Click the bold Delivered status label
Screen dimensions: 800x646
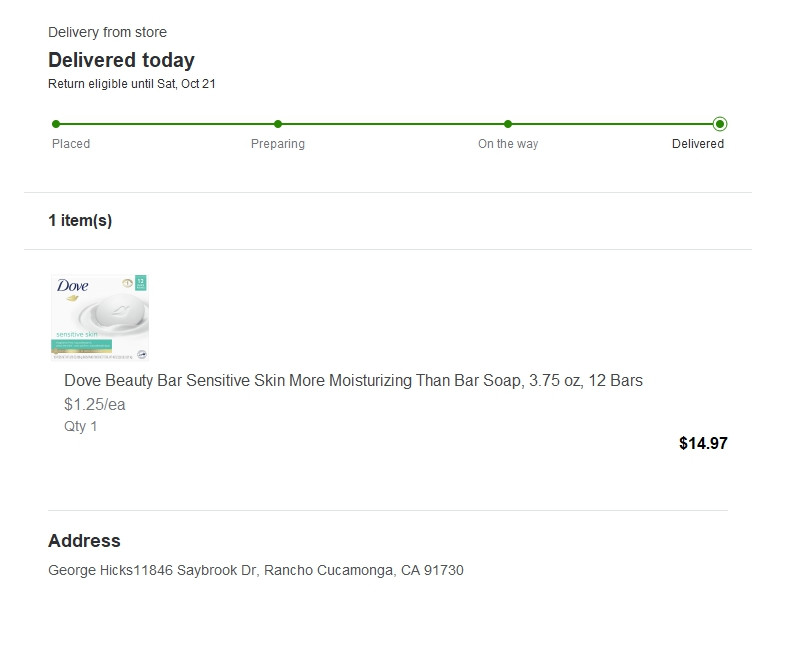[x=698, y=144]
